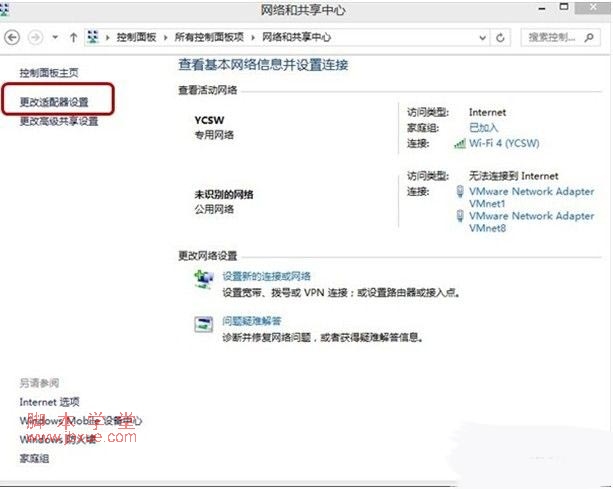Click the network icon in address bar

pyautogui.click(x=93, y=37)
